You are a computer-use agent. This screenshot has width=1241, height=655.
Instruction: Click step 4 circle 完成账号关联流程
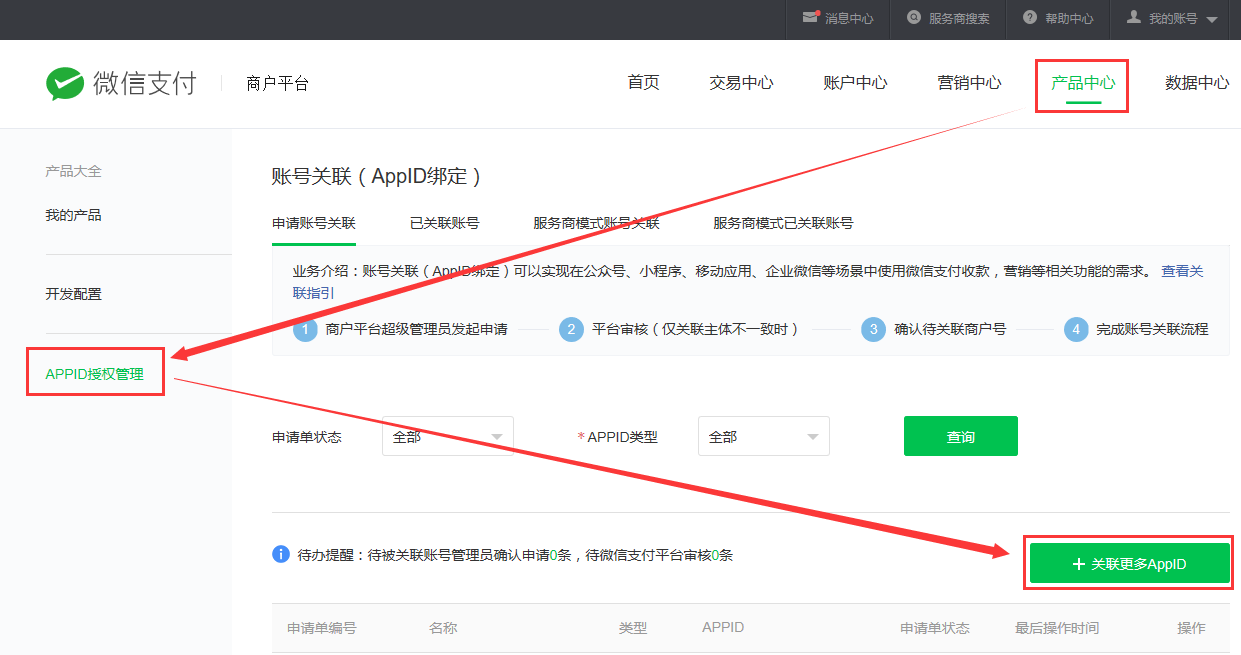(1076, 329)
